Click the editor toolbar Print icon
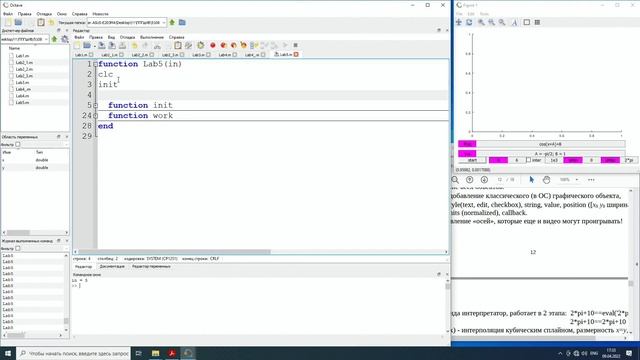Viewport: 640px width, 360px height. pos(122,45)
